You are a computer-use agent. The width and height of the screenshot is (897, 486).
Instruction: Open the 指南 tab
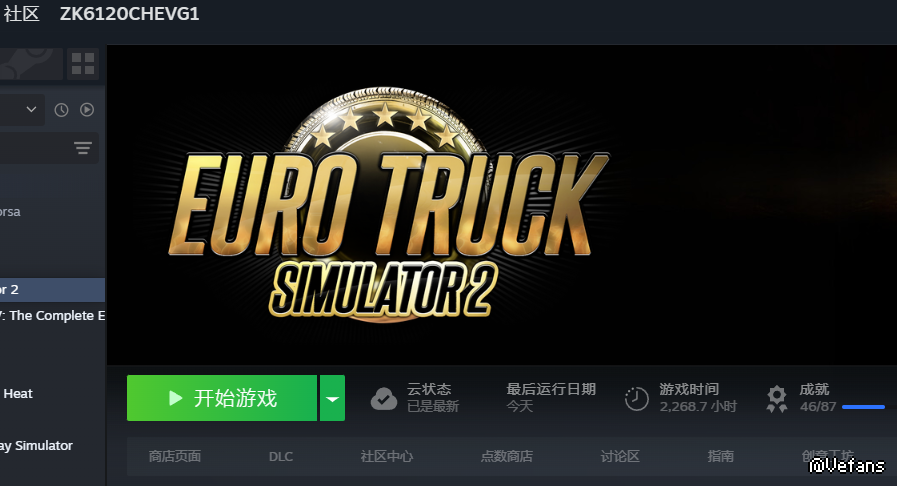tap(721, 456)
